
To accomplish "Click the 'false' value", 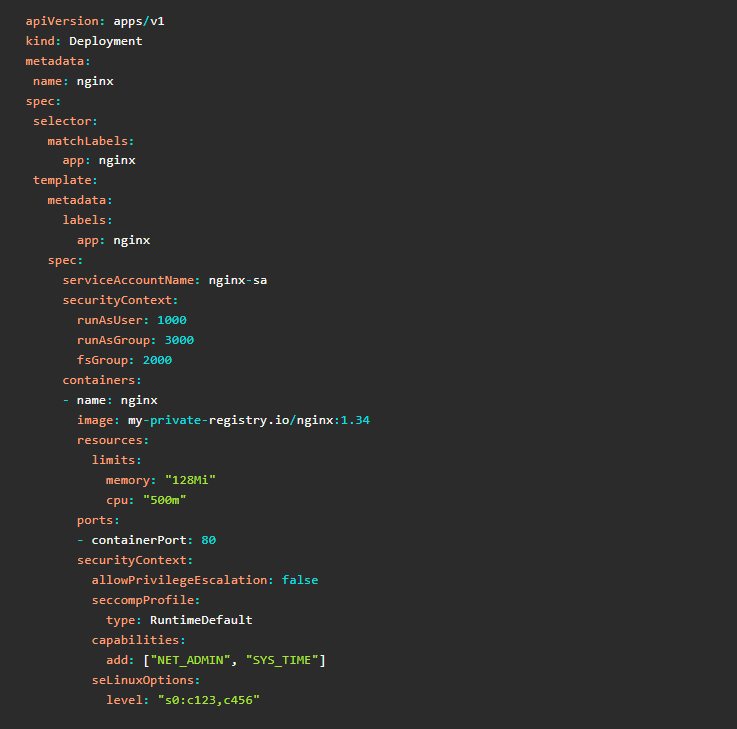I will 300,580.
